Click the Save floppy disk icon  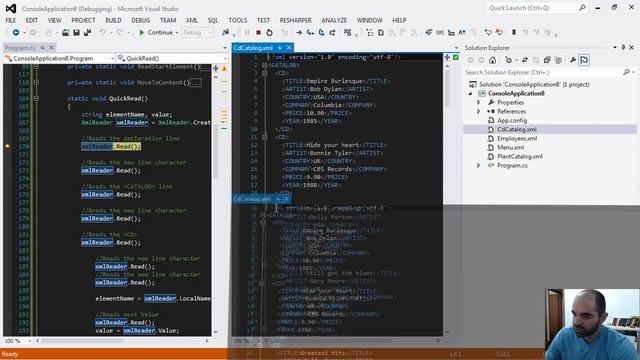click(76, 33)
